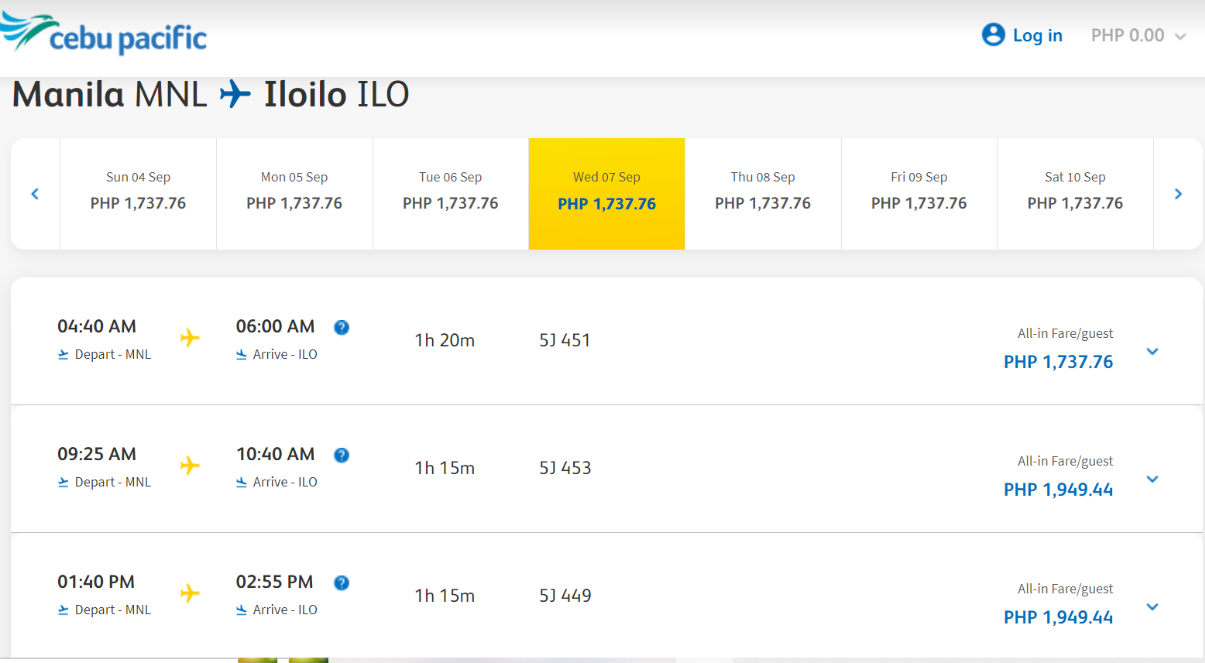Click the arrival icon beside 06:00 AM Arrive - ILO

coord(242,354)
